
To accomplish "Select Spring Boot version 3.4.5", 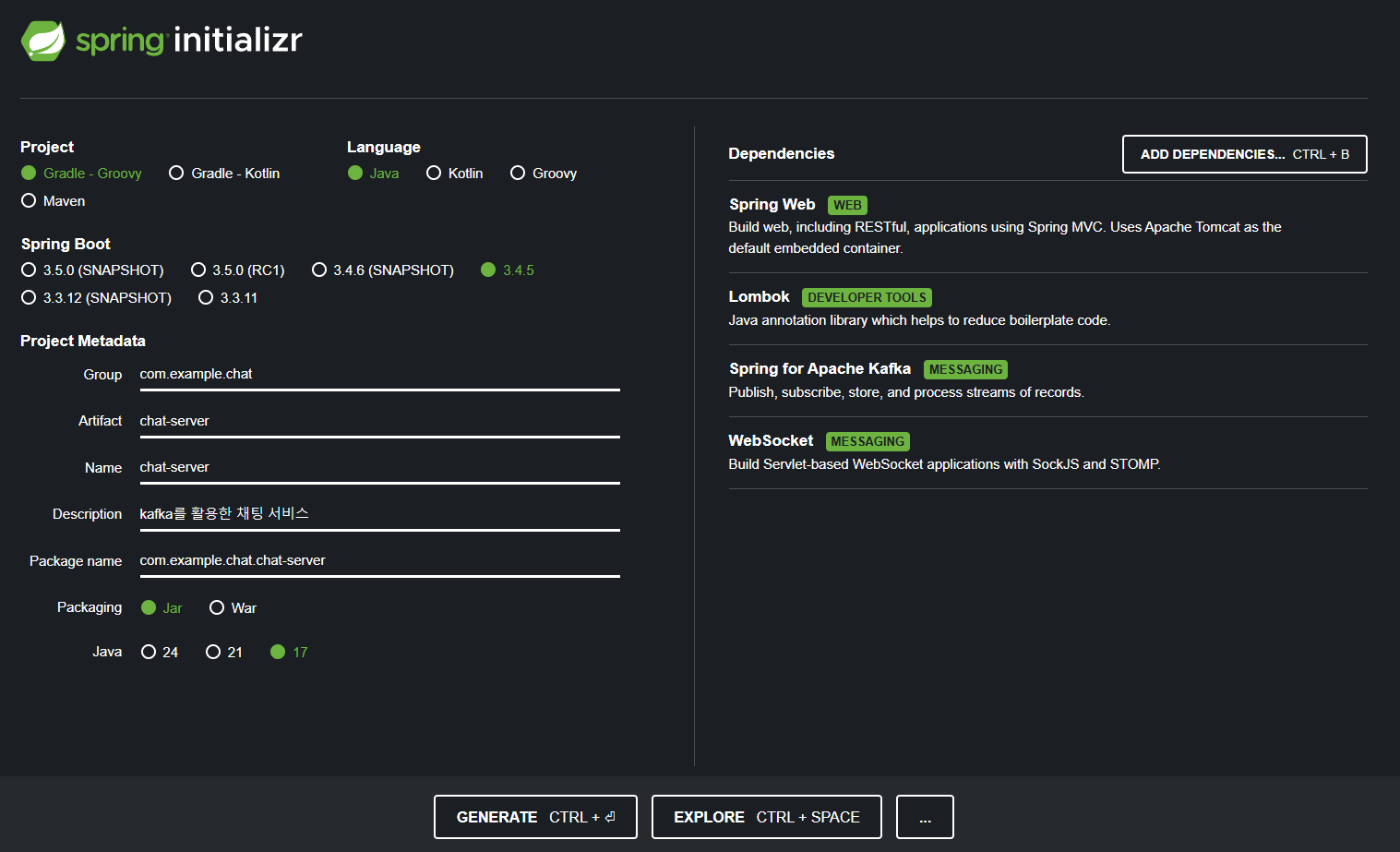I will click(x=508, y=270).
